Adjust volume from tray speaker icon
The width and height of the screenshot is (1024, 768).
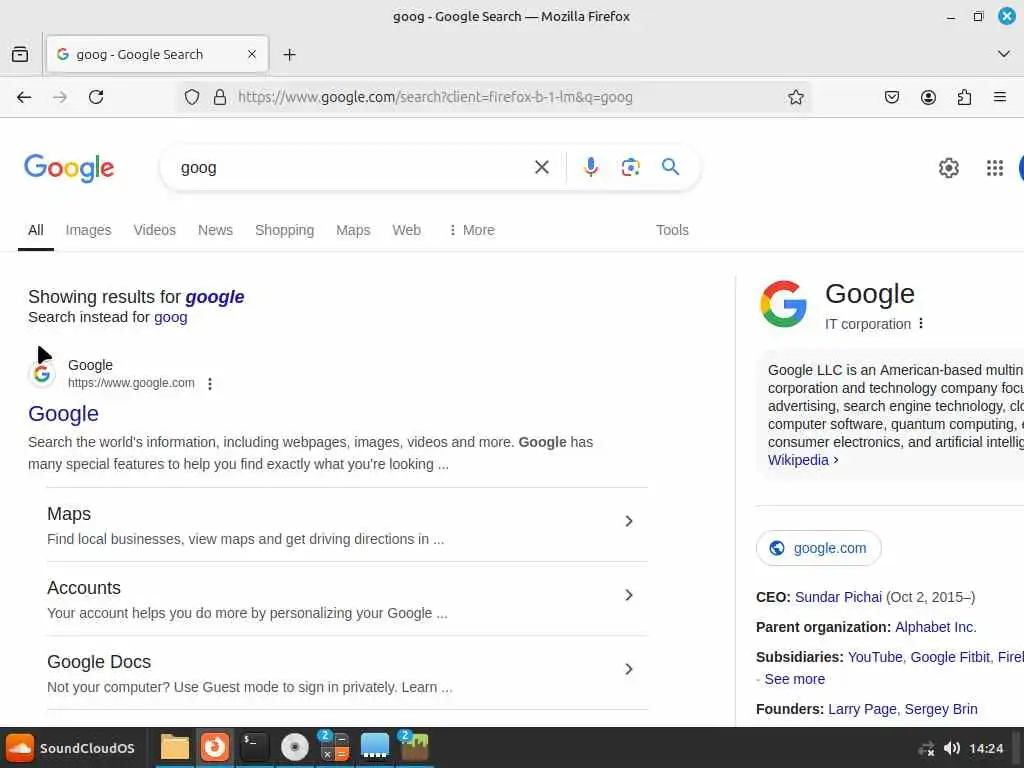pos(952,748)
